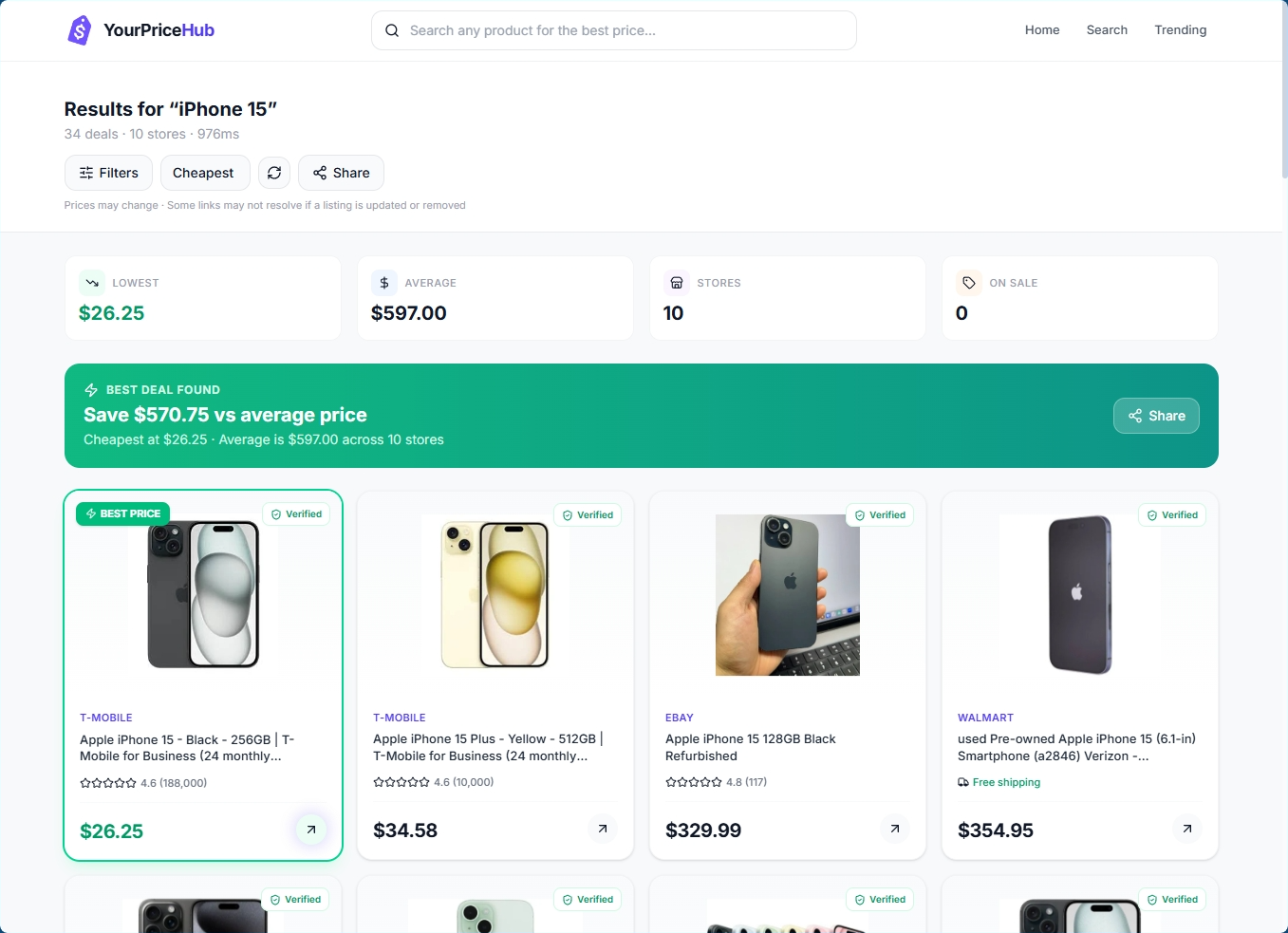Image resolution: width=1288 pixels, height=933 pixels.
Task: Go to the Home menu item
Action: point(1042,29)
